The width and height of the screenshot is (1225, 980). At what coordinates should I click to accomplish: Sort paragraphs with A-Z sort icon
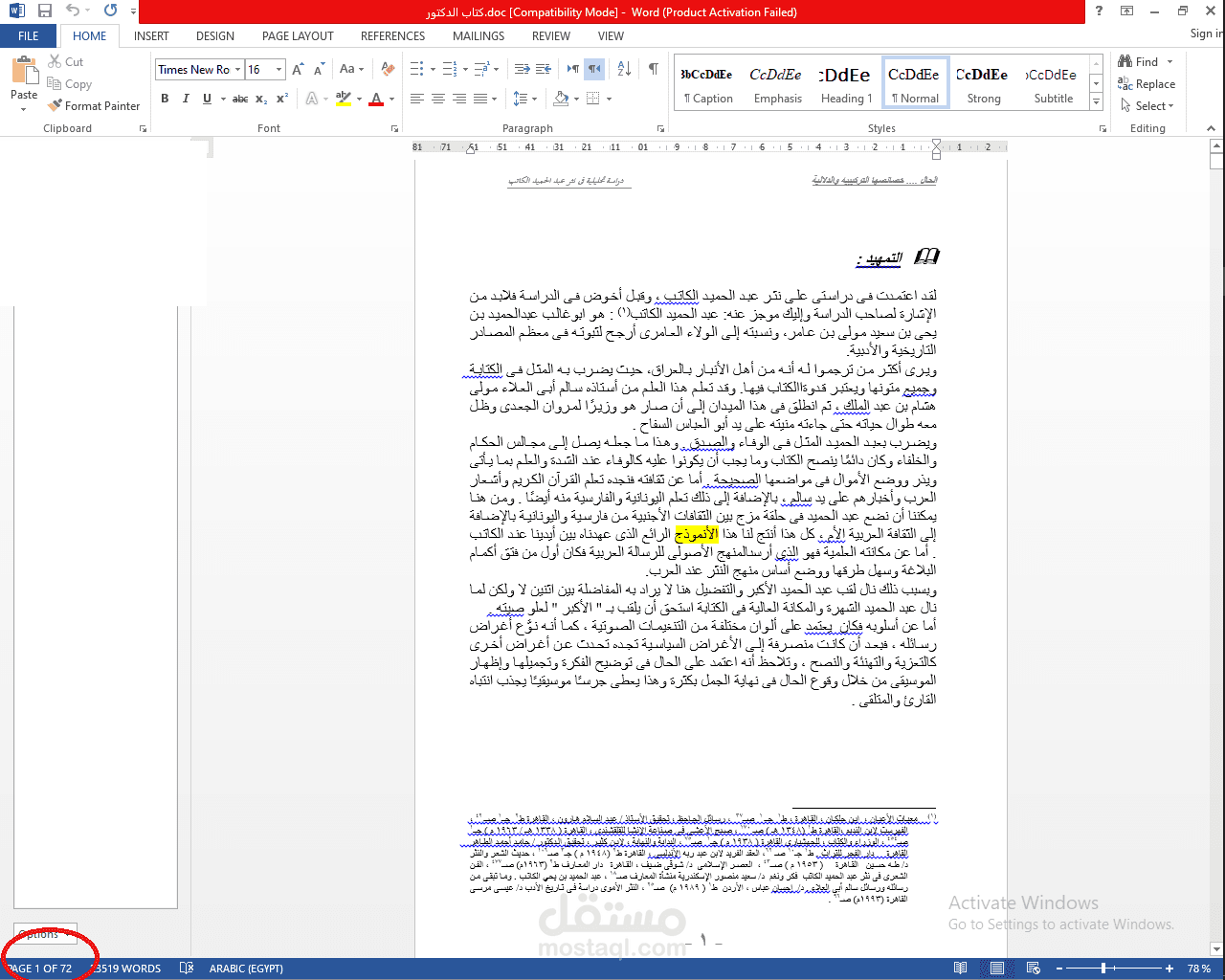(624, 69)
